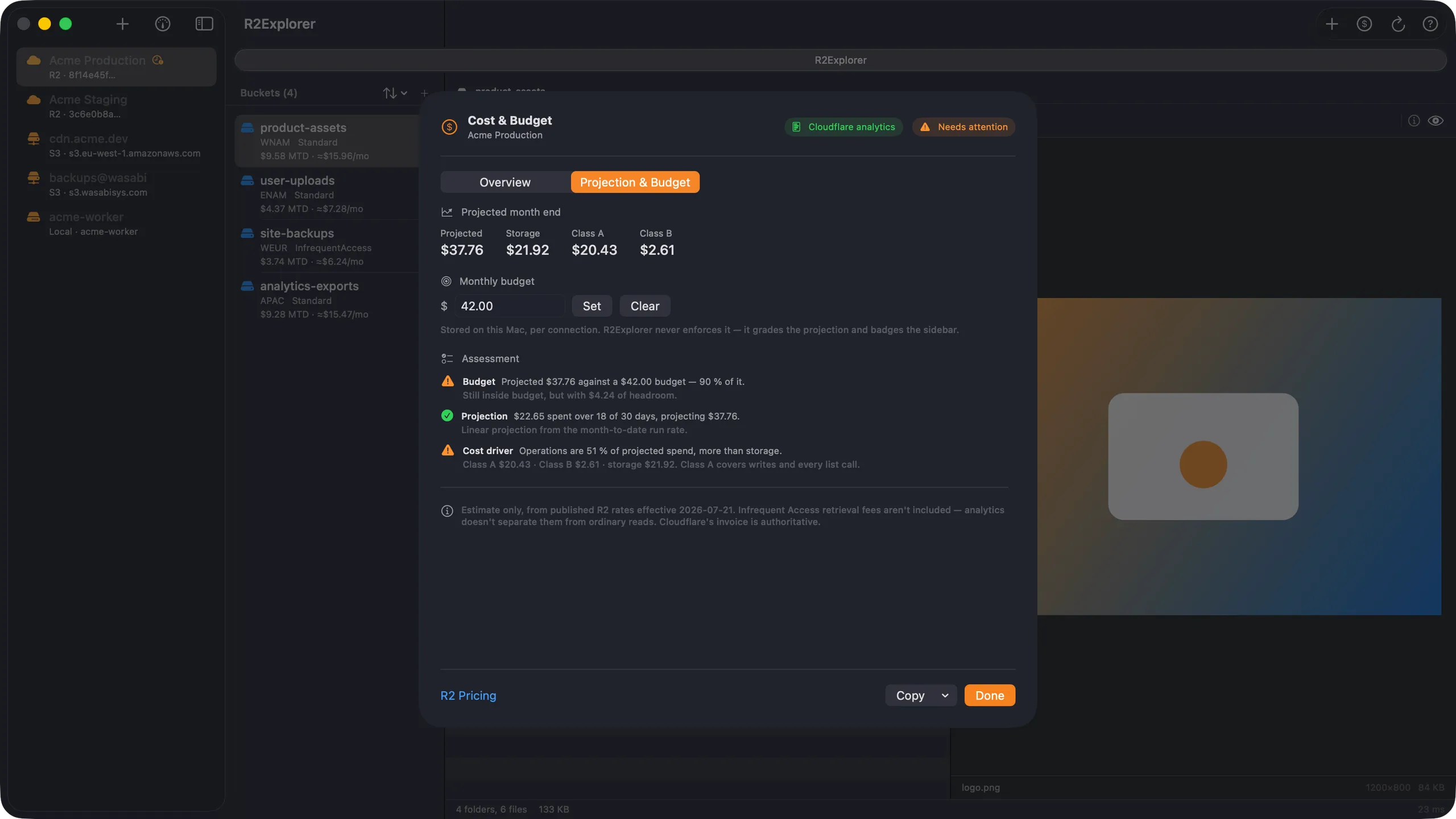The height and width of the screenshot is (819, 1456).
Task: Click the add connection plus icon in sidebar header
Action: [x=122, y=24]
